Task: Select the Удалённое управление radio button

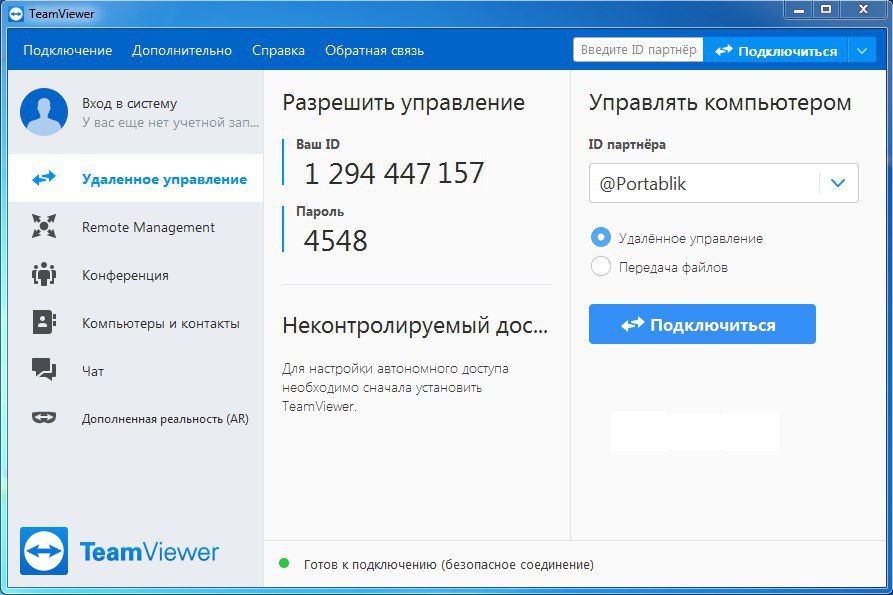Action: coord(601,237)
